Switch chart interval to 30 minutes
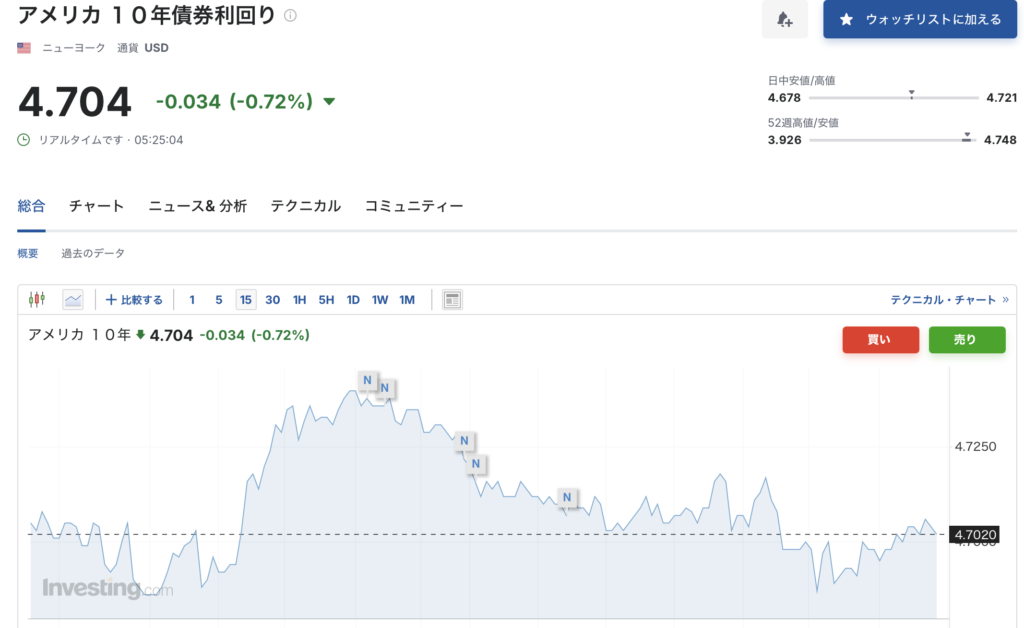The image size is (1024, 628). click(x=272, y=300)
